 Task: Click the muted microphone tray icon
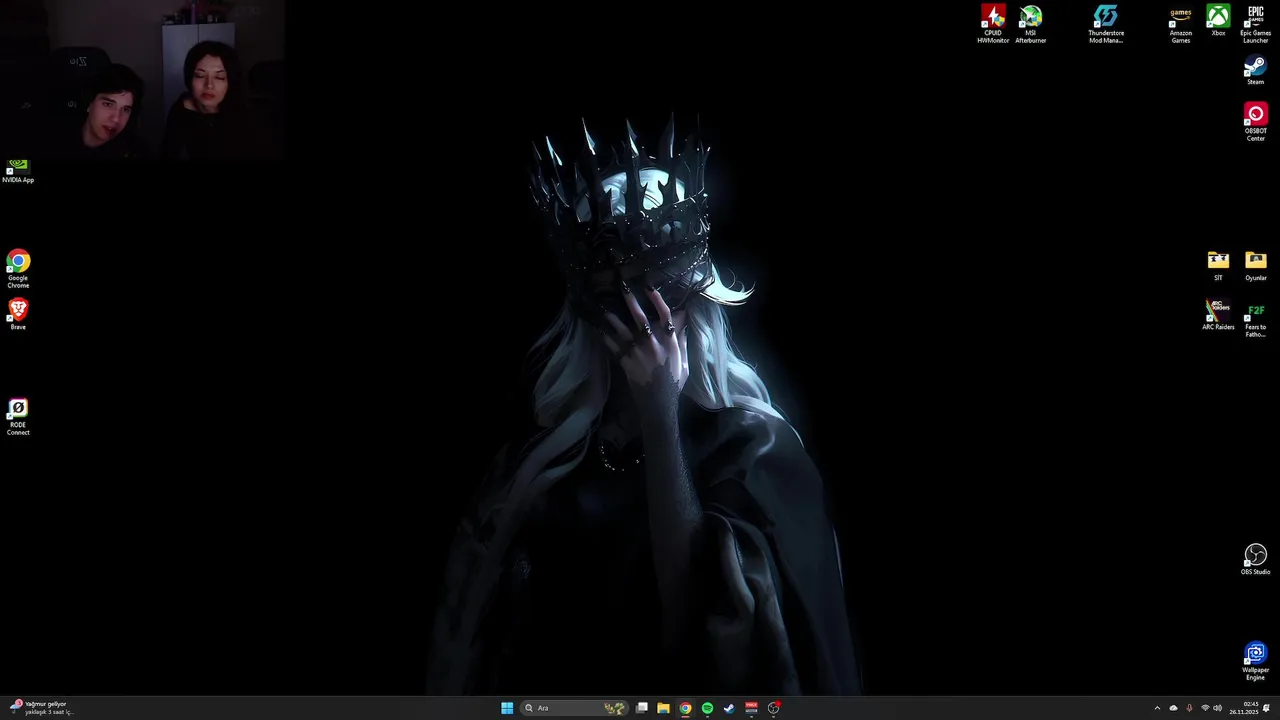pos(1189,708)
